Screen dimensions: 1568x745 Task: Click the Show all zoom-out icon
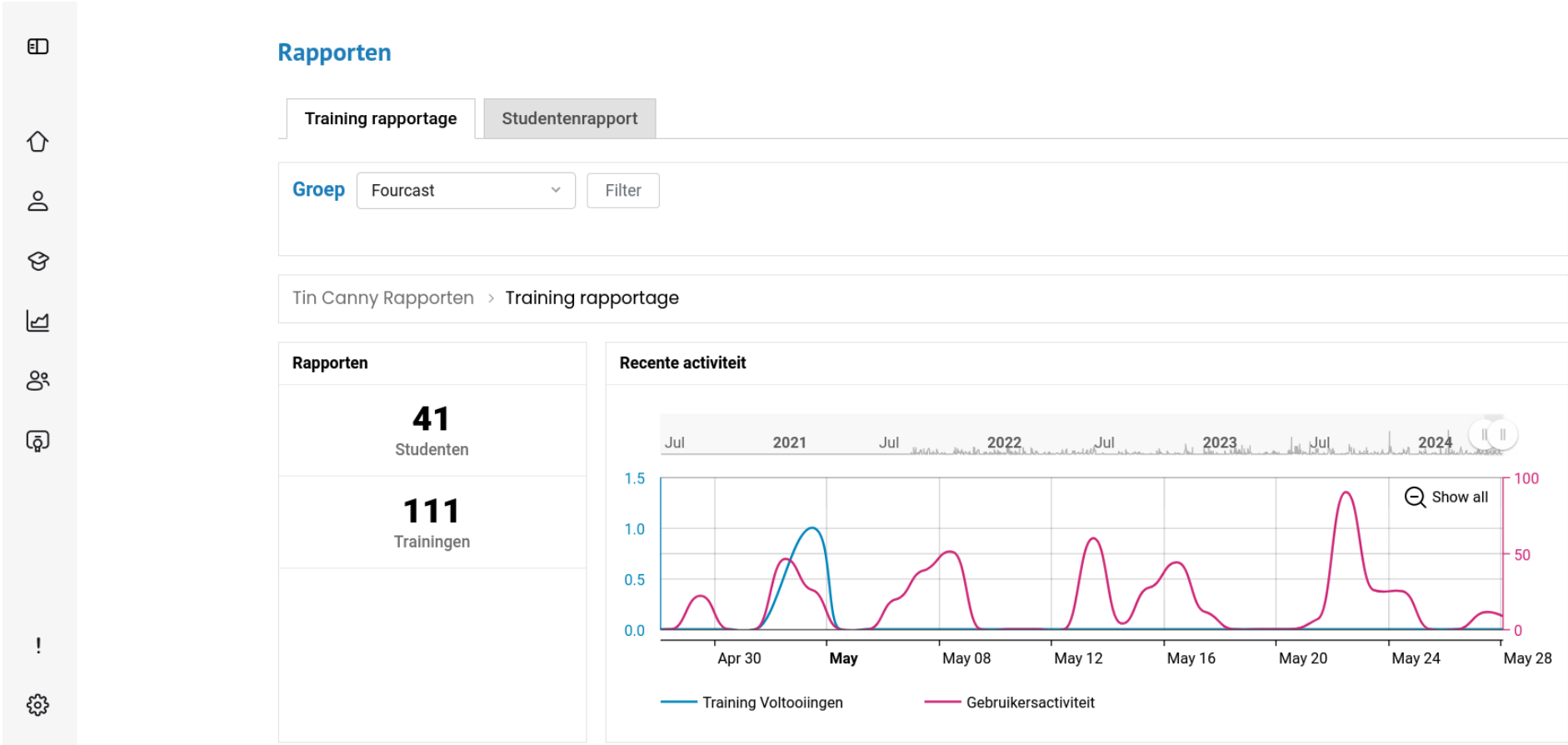pyautogui.click(x=1415, y=497)
